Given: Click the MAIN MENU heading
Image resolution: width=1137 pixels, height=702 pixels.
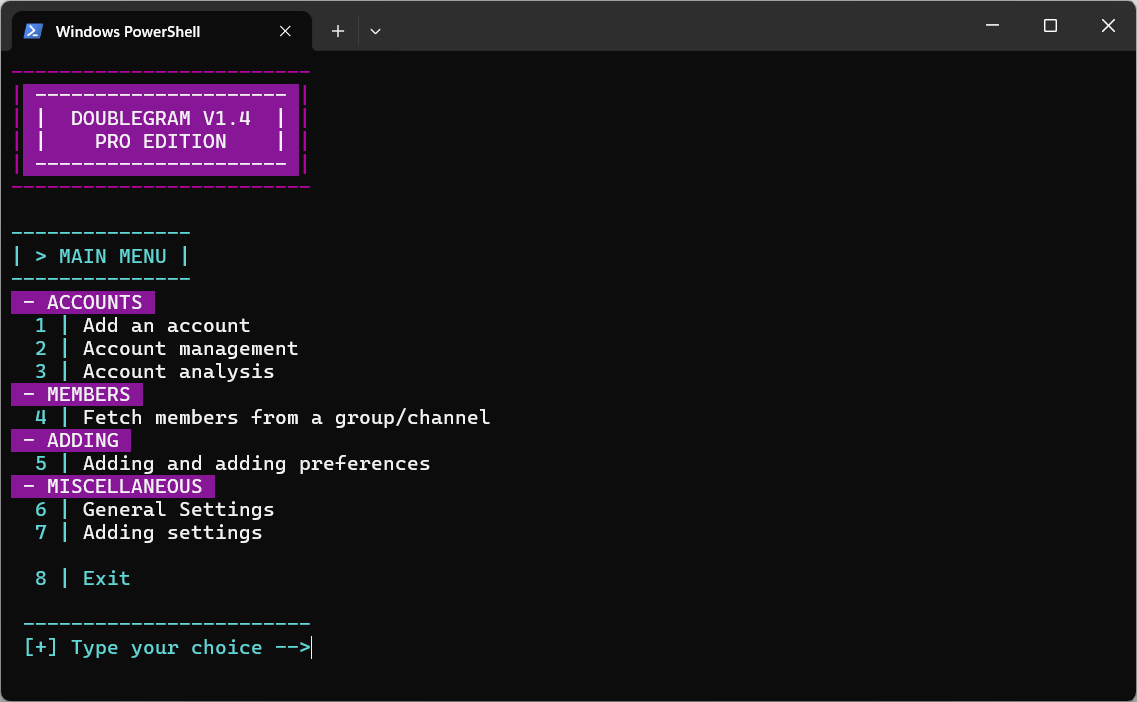Looking at the screenshot, I should (112, 256).
